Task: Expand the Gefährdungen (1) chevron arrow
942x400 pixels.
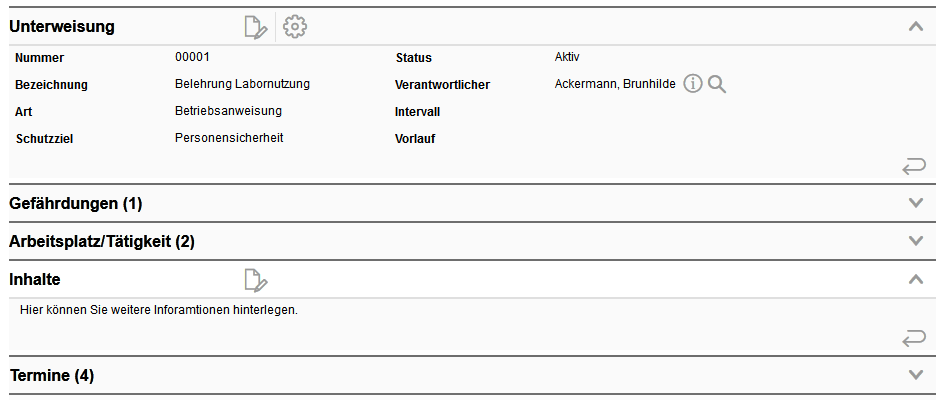Action: click(916, 203)
